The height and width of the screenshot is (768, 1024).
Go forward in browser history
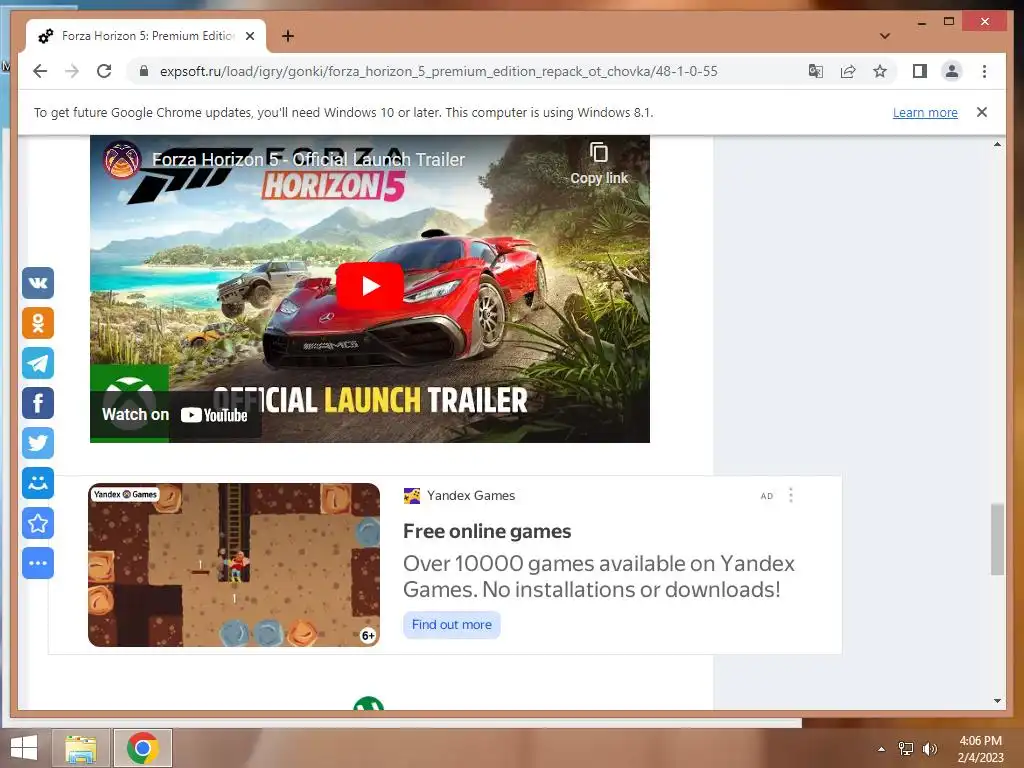72,71
